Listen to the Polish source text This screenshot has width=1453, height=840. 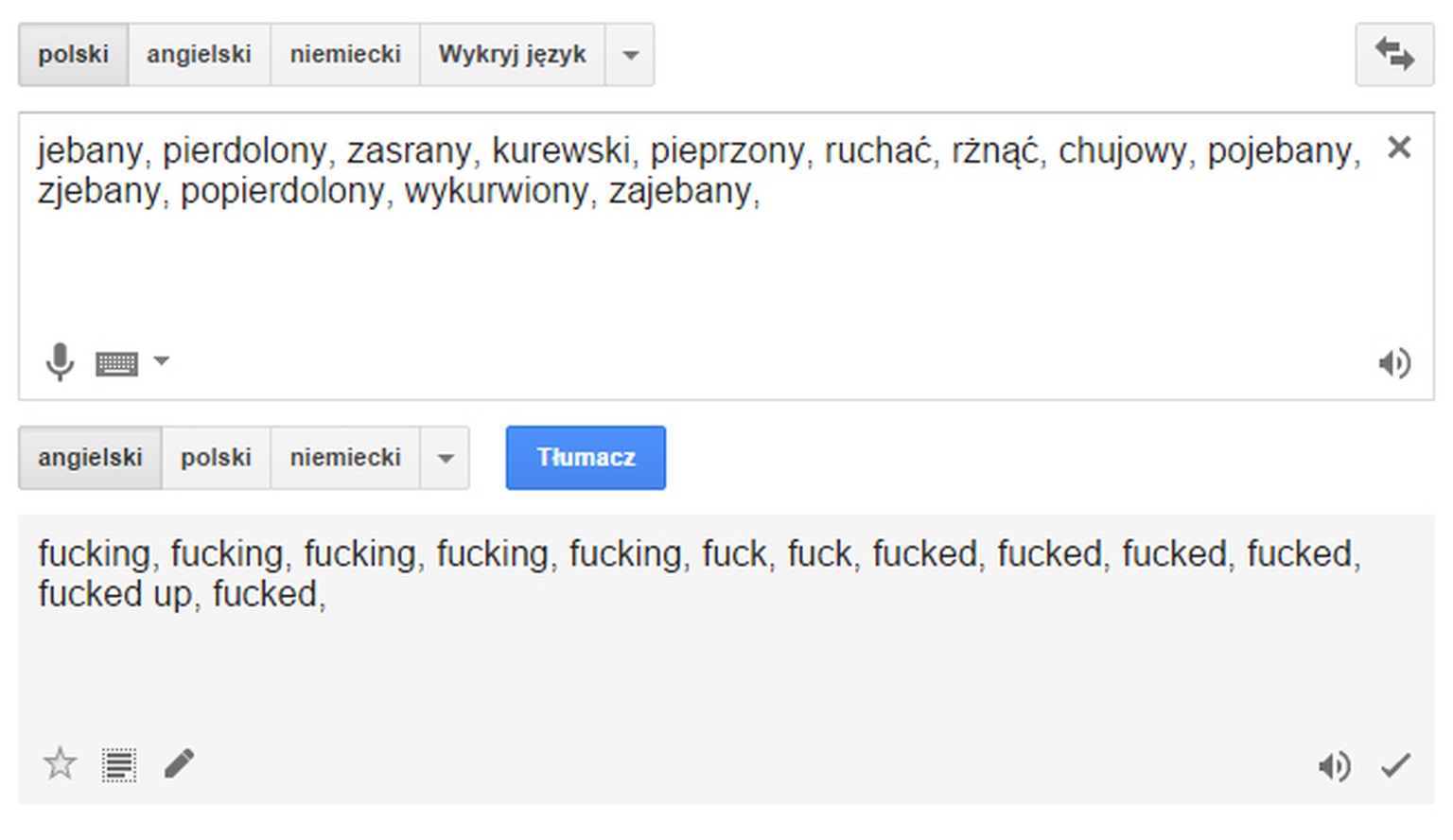click(1394, 363)
